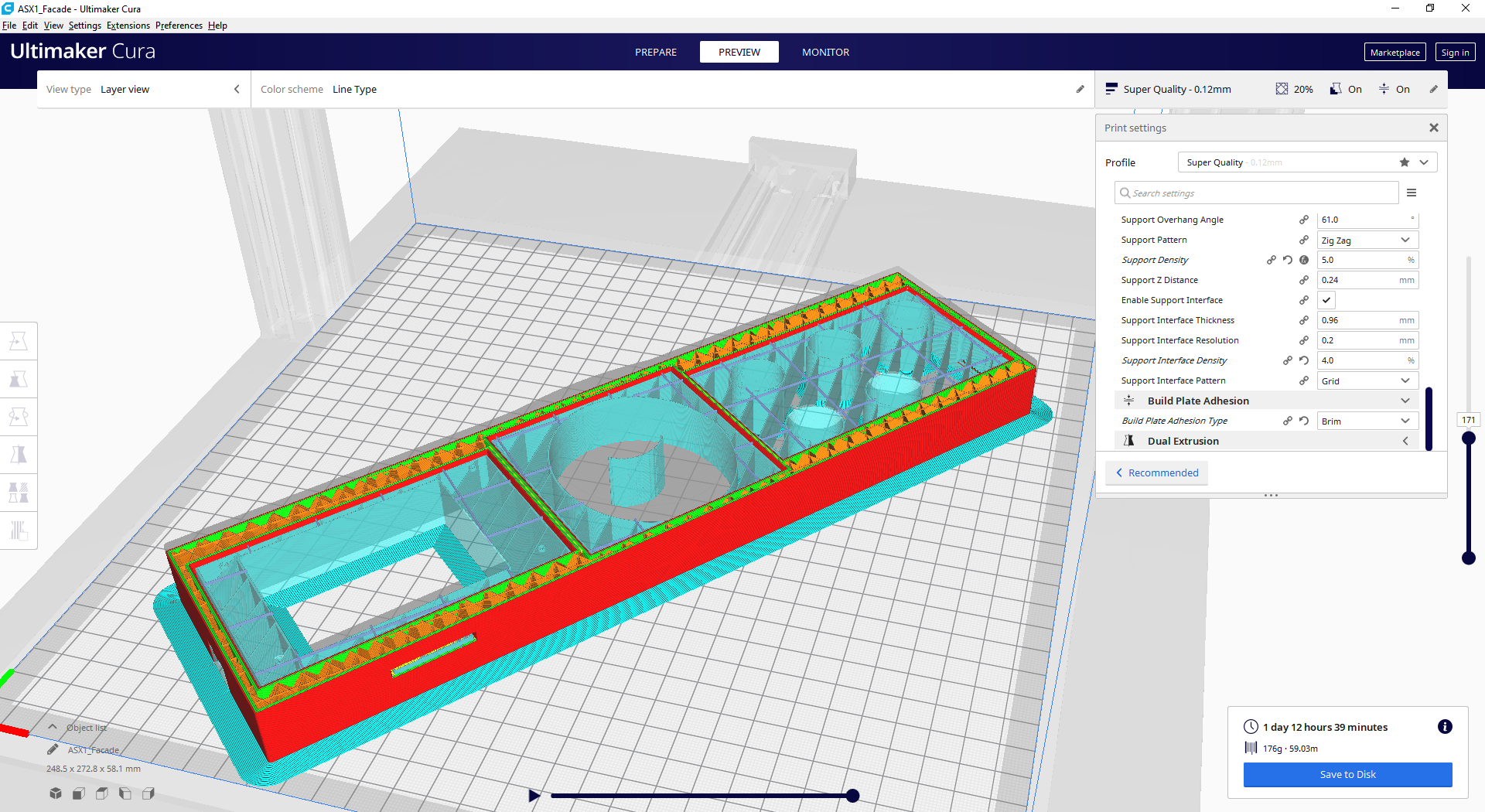Switch to Recommended print settings
Screen dimensions: 1485x812
(1157, 473)
